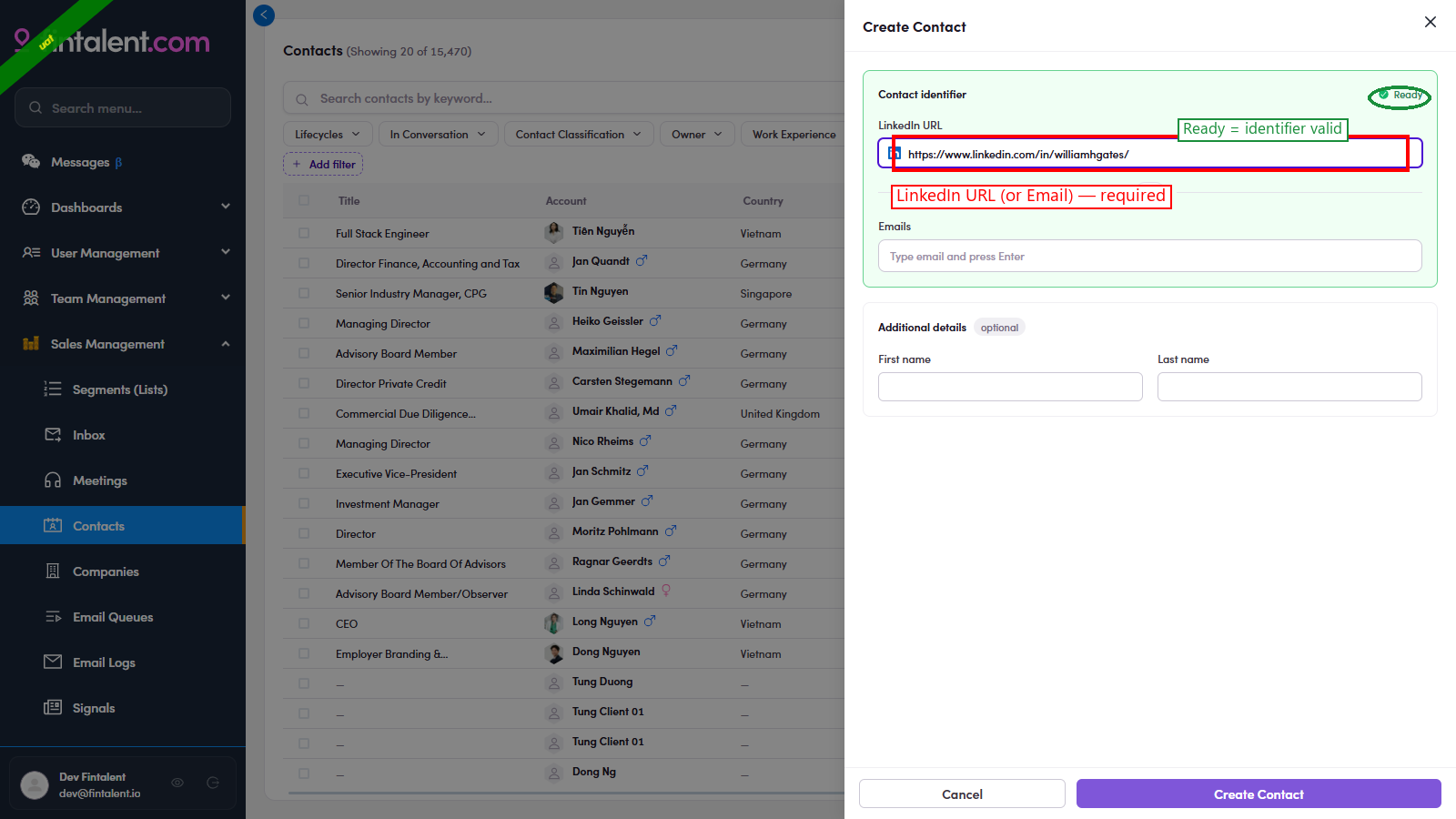Screen dimensions: 1456x819
Task: Open Signals page
Action: (94, 708)
